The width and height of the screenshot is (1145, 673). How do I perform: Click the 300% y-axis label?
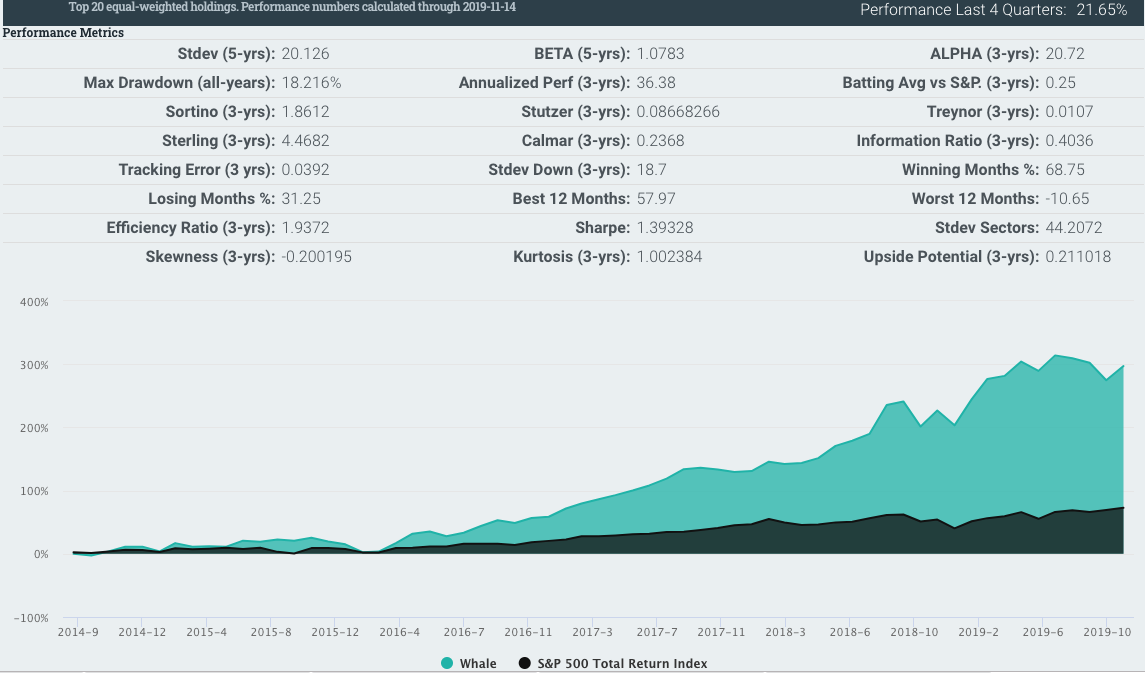coord(34,365)
